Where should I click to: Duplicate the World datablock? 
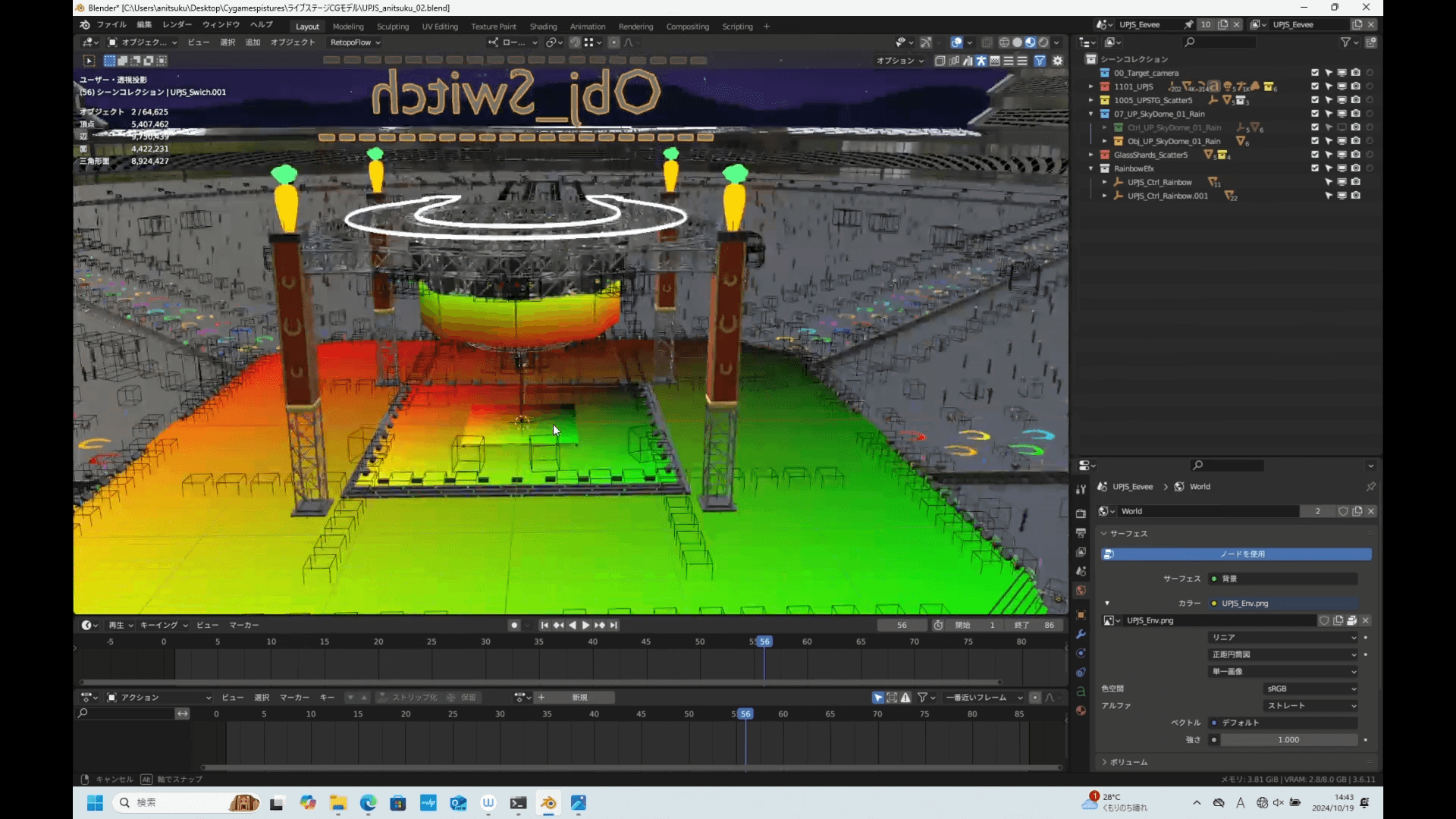click(1357, 511)
